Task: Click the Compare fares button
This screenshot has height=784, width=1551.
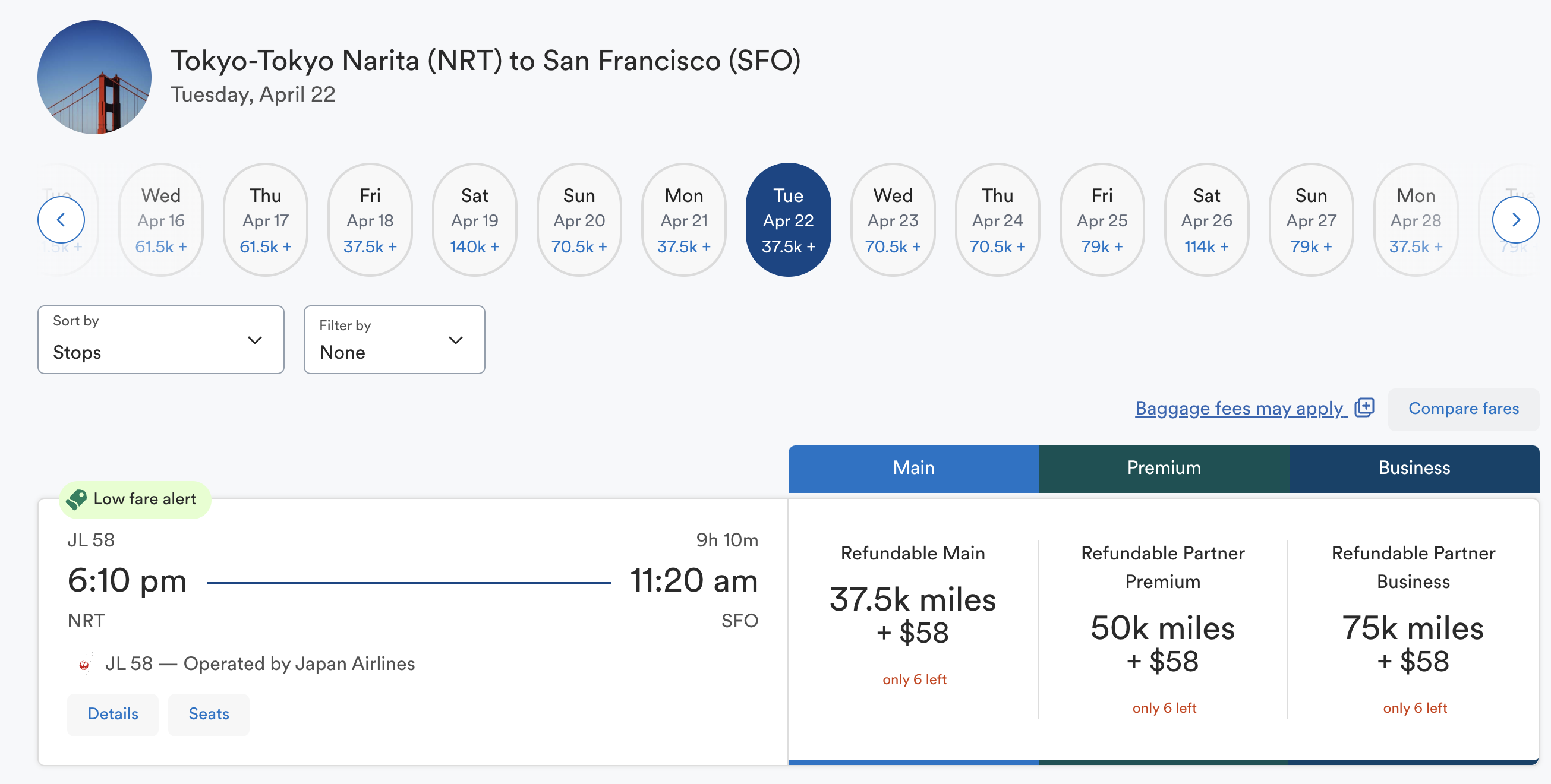Action: (1464, 409)
